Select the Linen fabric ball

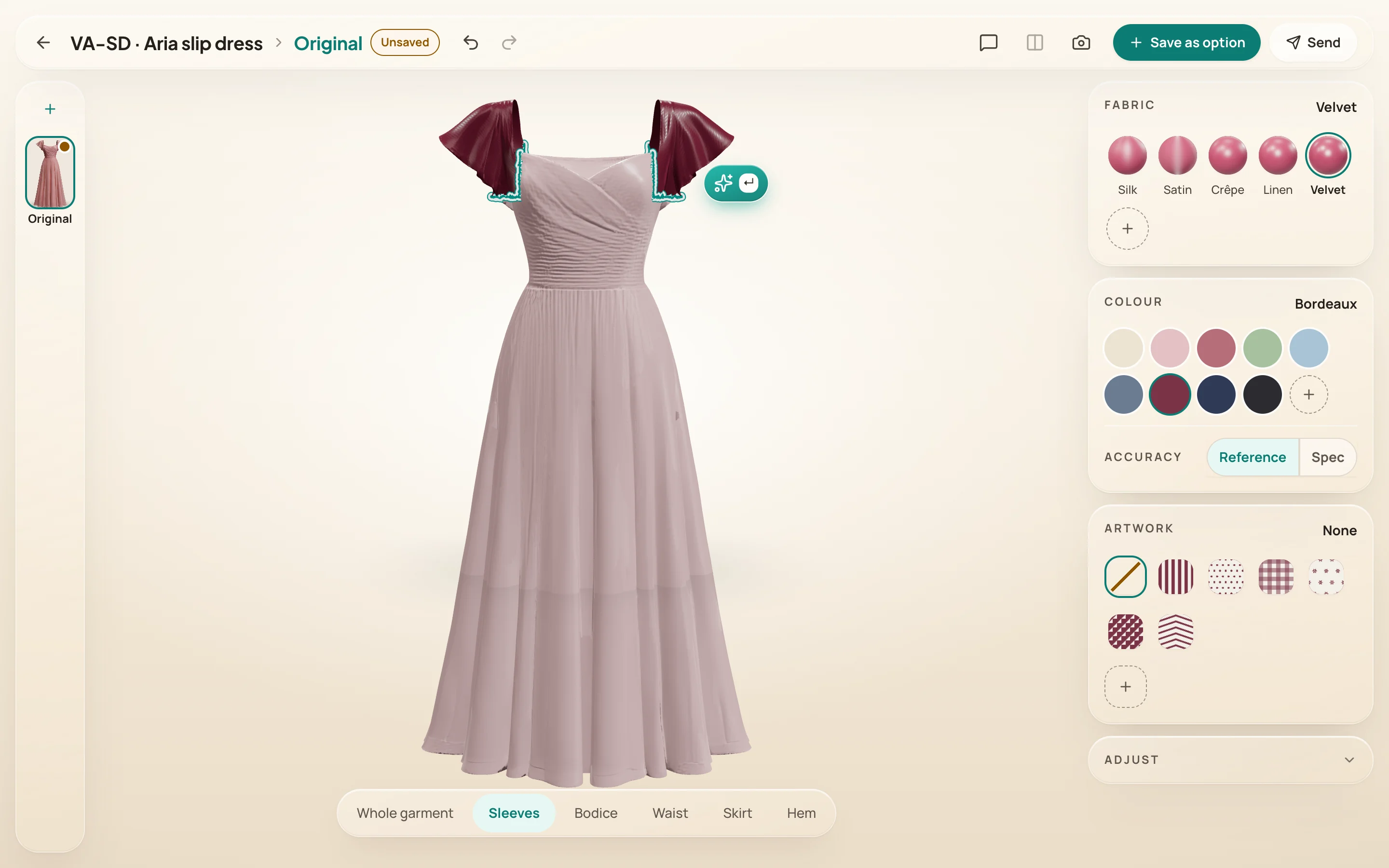[1278, 155]
